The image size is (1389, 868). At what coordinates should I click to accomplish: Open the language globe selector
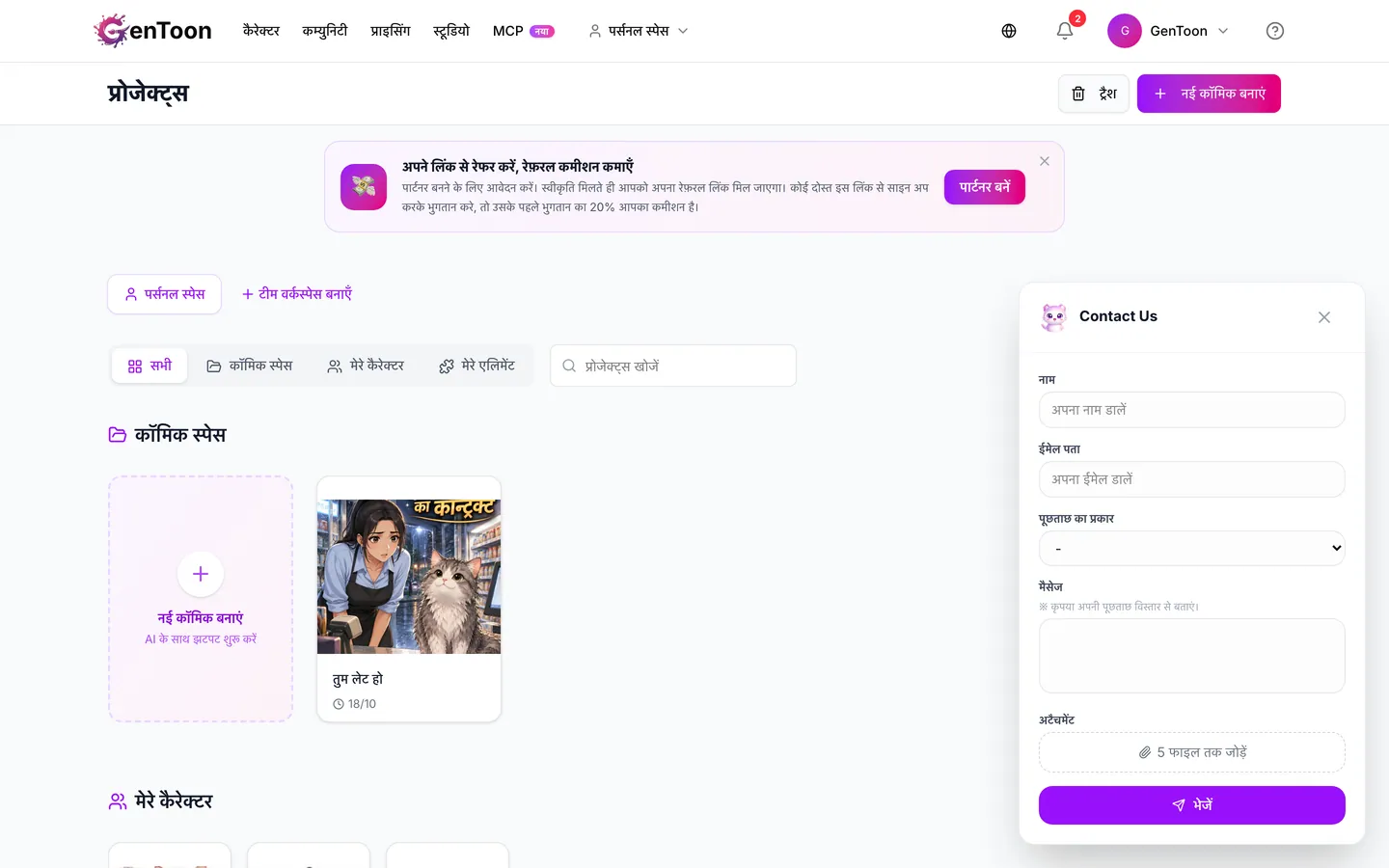1009,31
